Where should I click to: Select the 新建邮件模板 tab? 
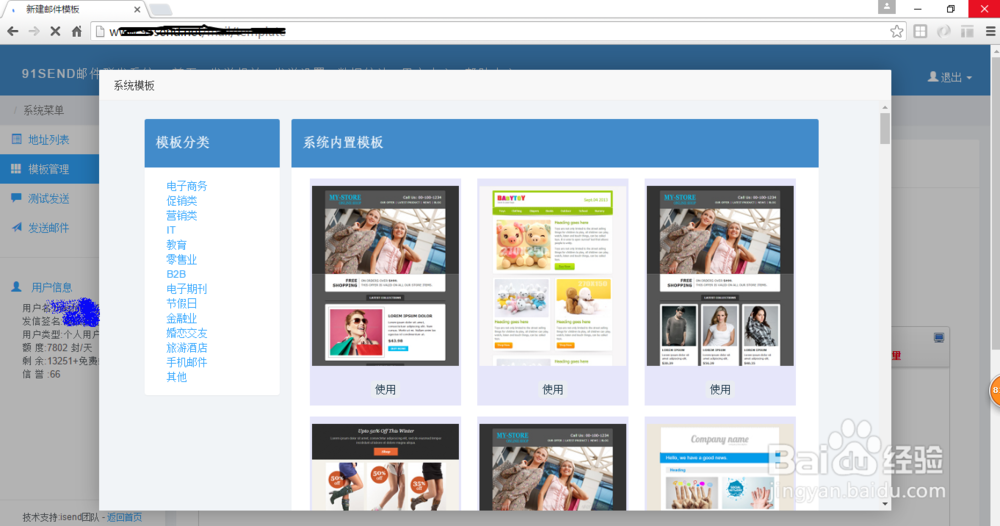75,10
